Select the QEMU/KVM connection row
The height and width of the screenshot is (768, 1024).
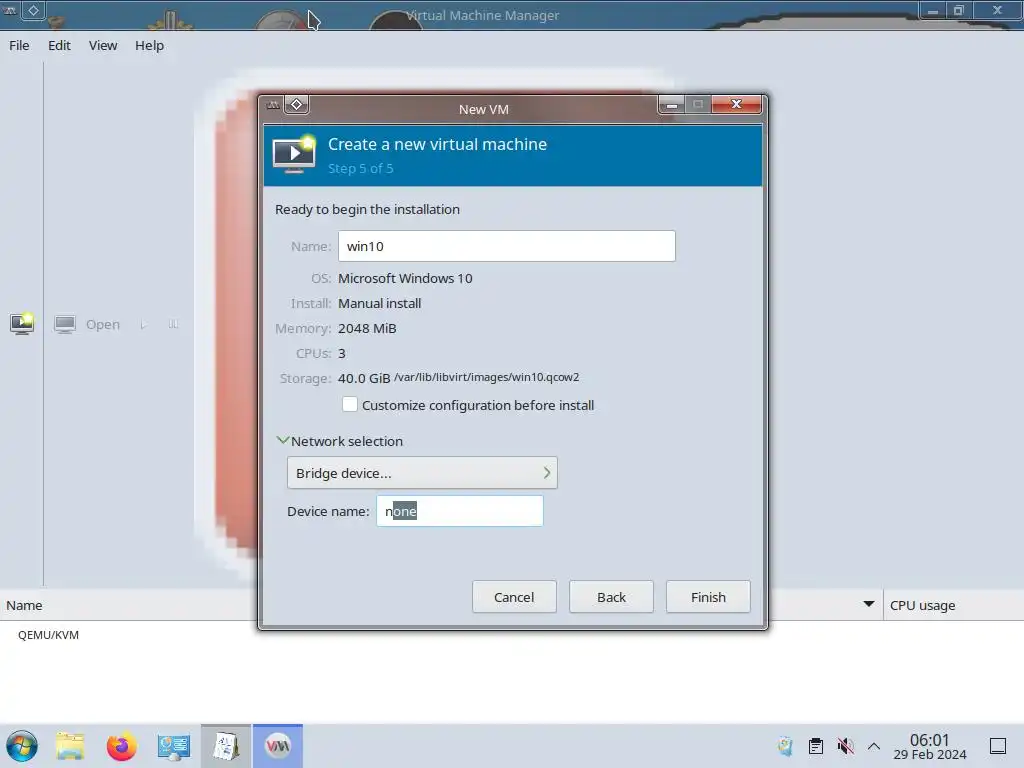point(48,635)
